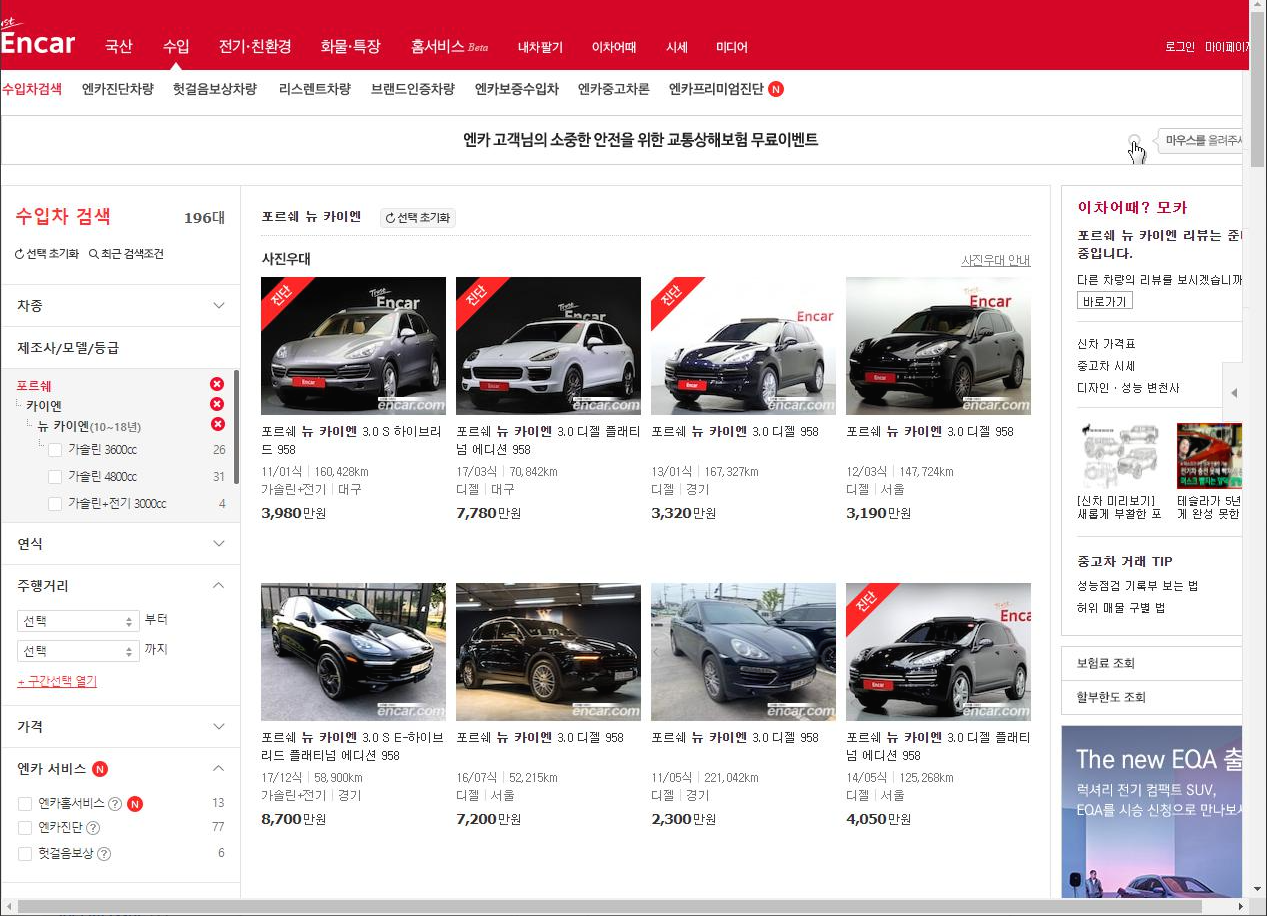Open the 중고차 시세 link
This screenshot has width=1267, height=916.
point(1106,366)
